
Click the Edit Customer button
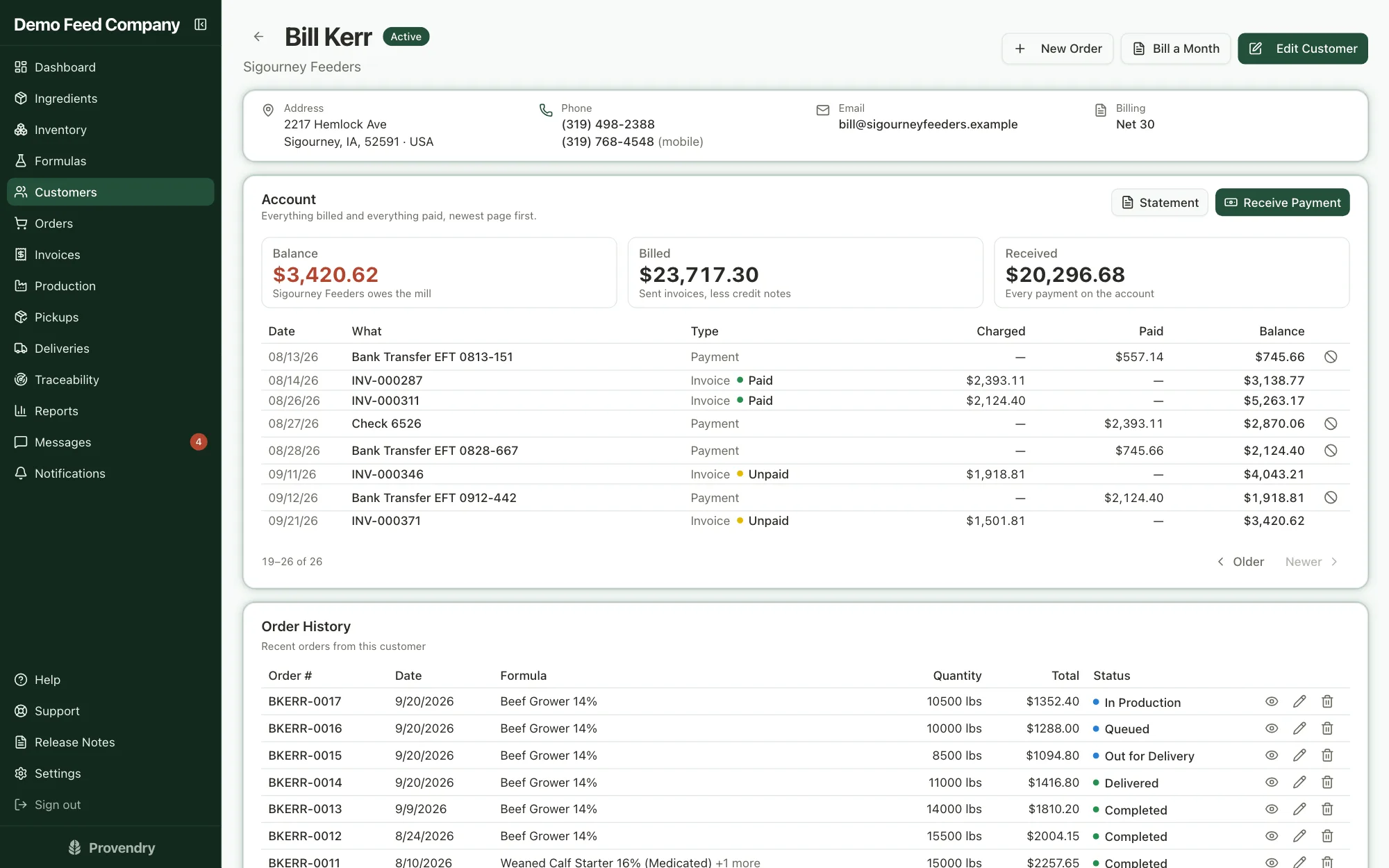coord(1303,49)
